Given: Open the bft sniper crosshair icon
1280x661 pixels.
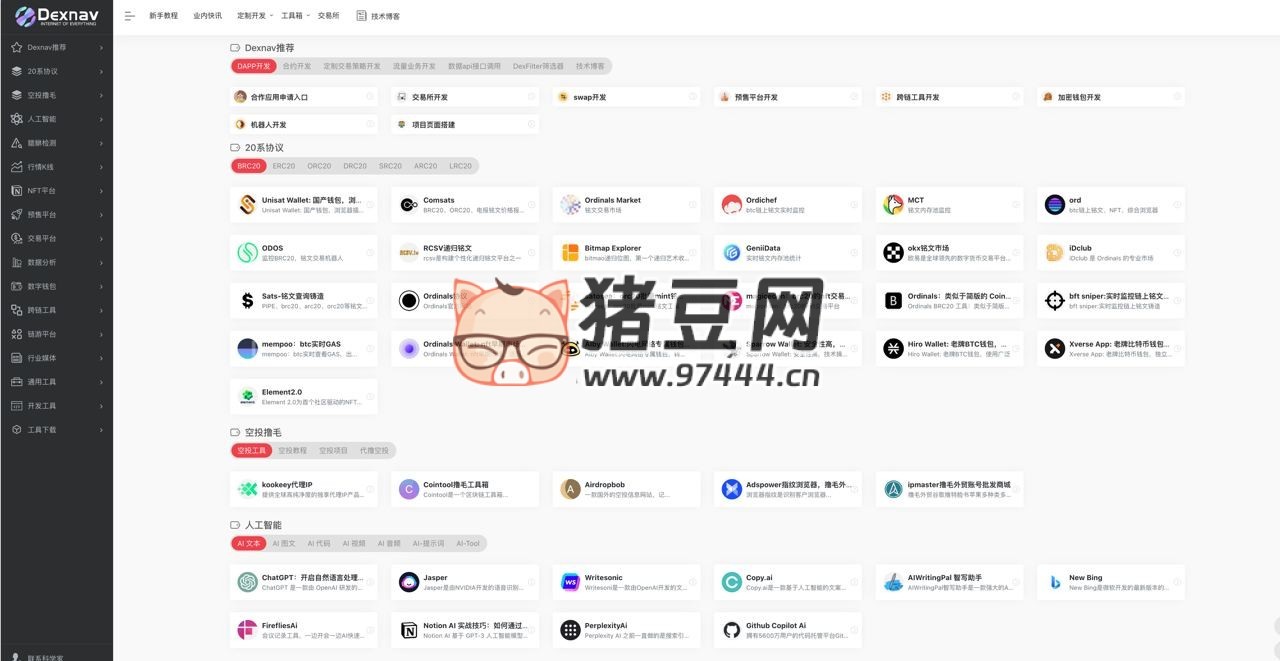Looking at the screenshot, I should [x=1055, y=301].
